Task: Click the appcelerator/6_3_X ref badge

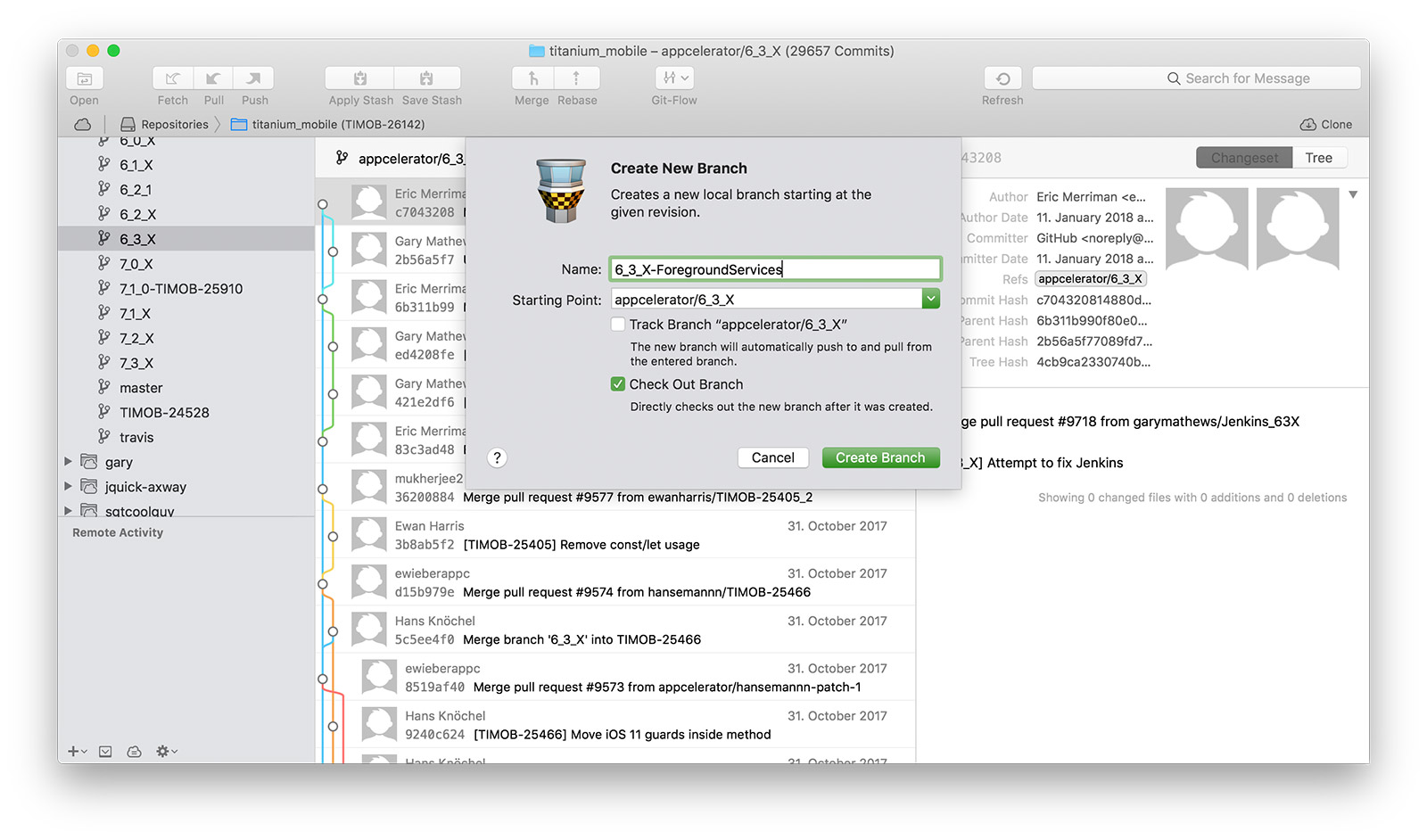Action: pos(1090,279)
